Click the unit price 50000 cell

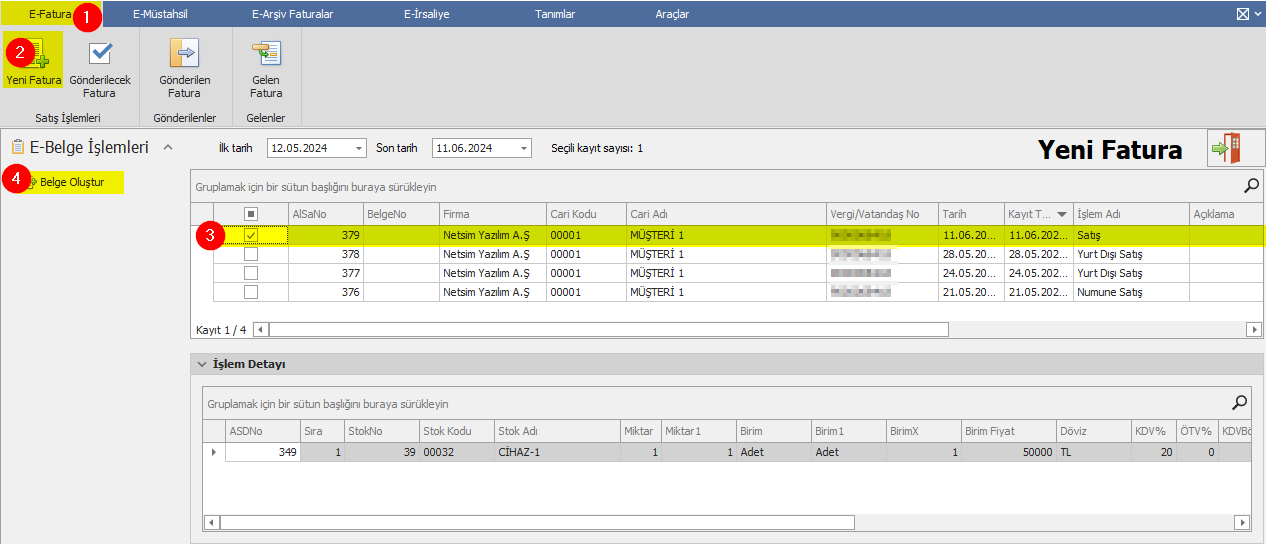tap(1009, 452)
